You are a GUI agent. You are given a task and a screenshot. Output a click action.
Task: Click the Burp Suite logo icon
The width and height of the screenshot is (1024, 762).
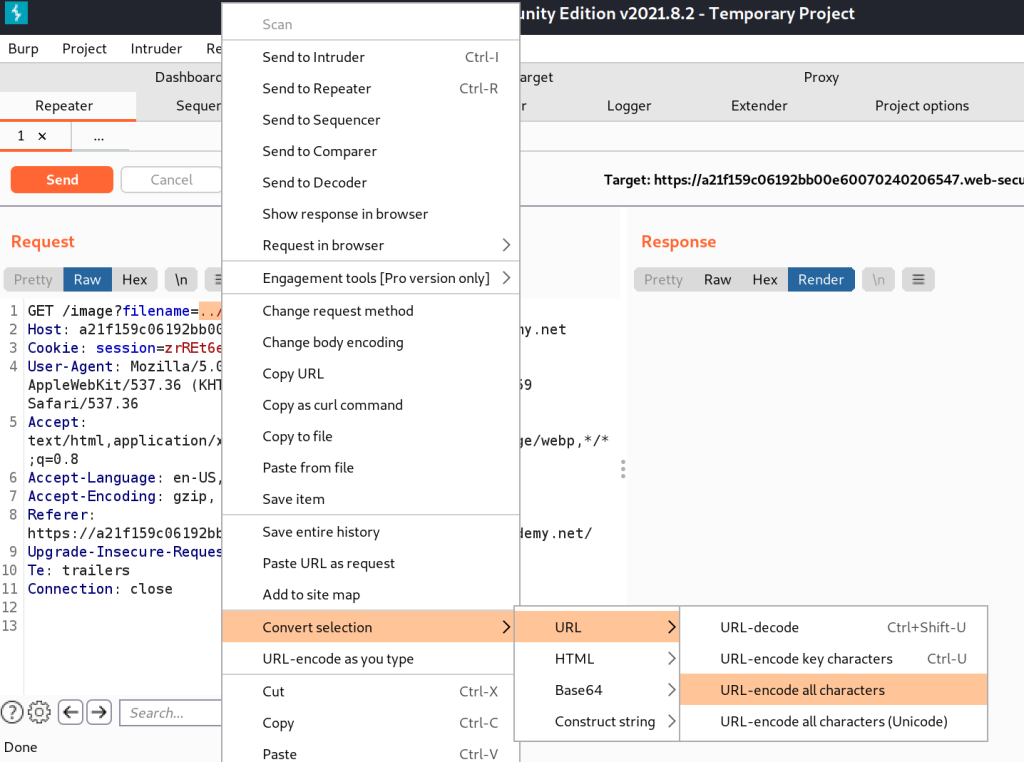point(16,13)
